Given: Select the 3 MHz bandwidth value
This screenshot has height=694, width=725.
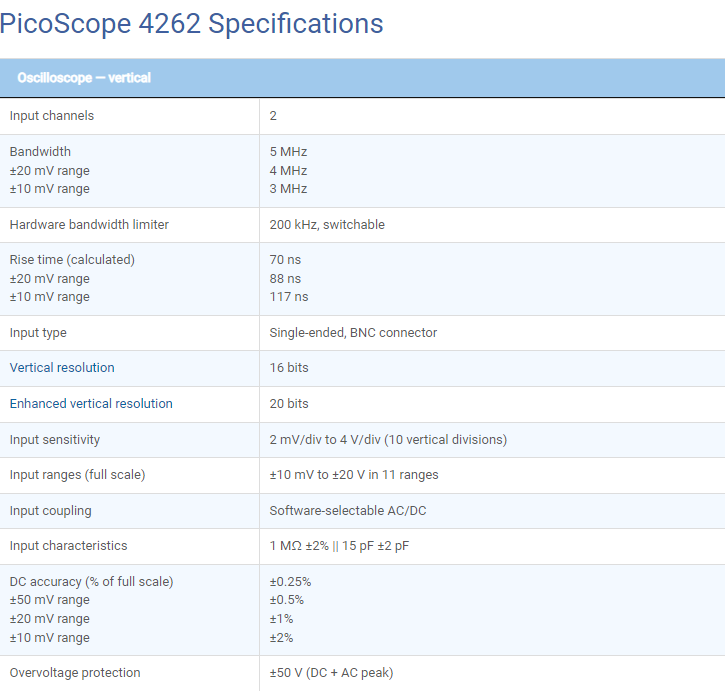Looking at the screenshot, I should pos(289,189).
